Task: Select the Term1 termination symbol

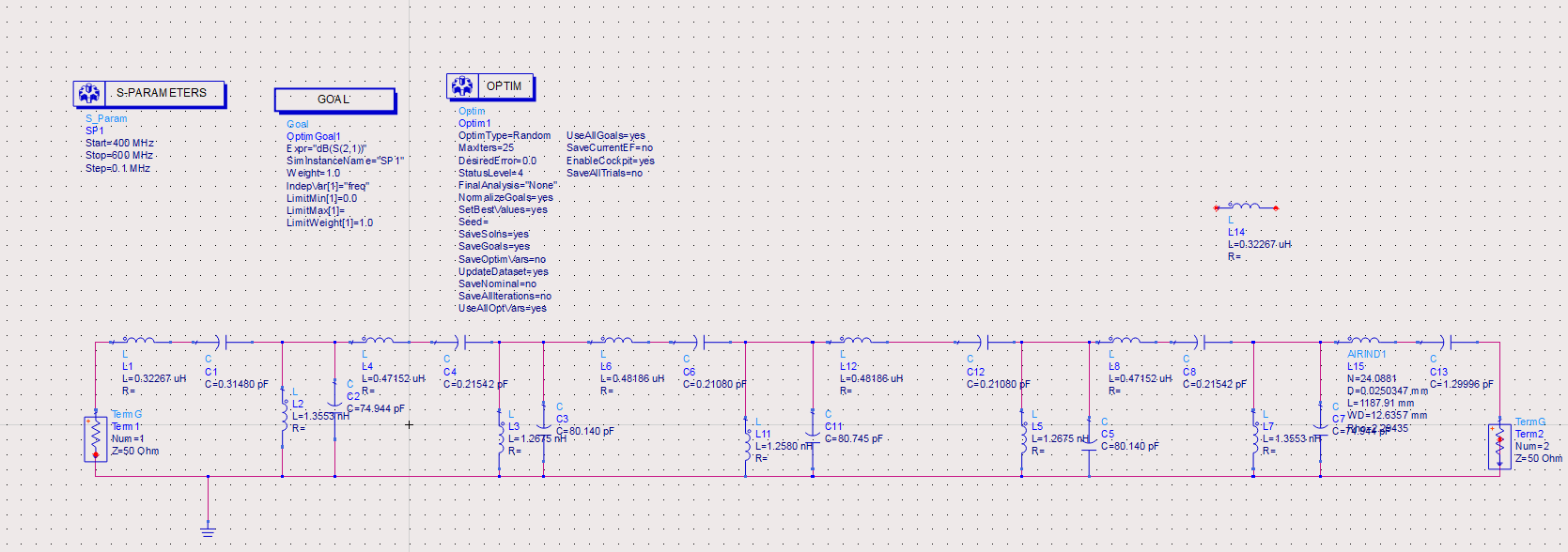Action: point(95,439)
